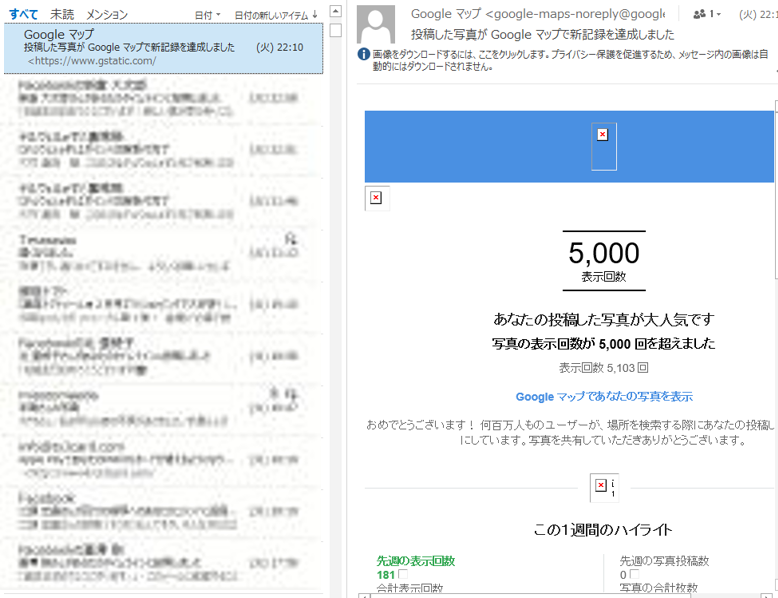
Task: Switch to the 未読 filter tab
Action: click(x=62, y=14)
